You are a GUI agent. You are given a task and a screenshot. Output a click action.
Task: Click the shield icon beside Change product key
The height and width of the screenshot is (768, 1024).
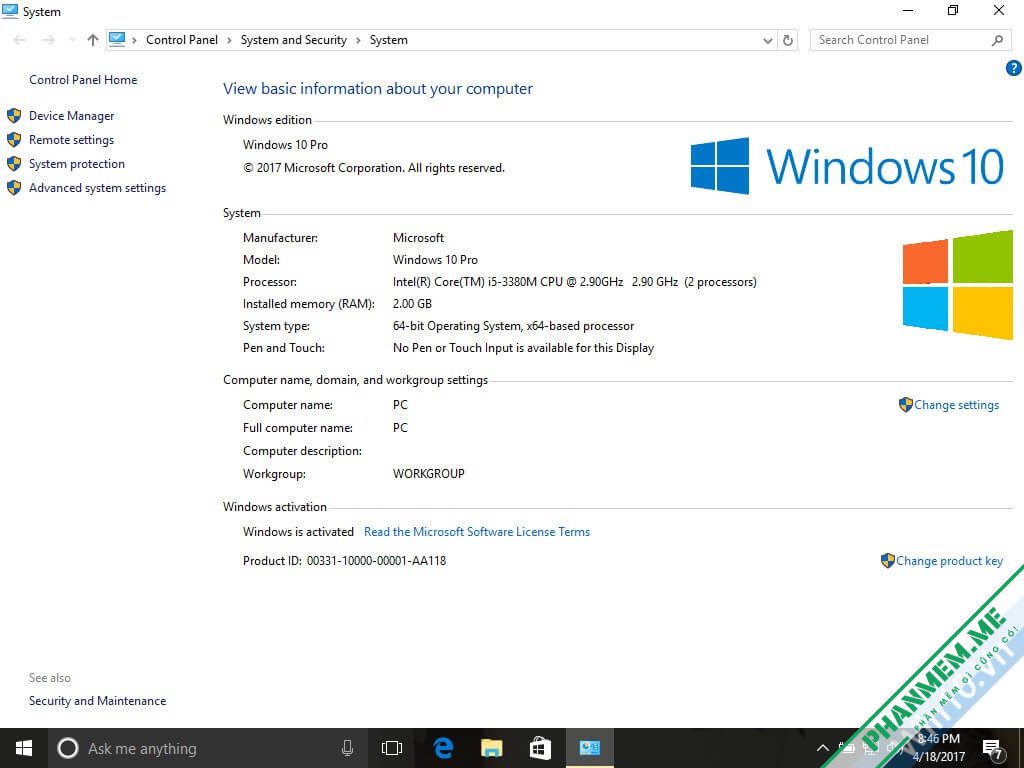click(x=888, y=560)
